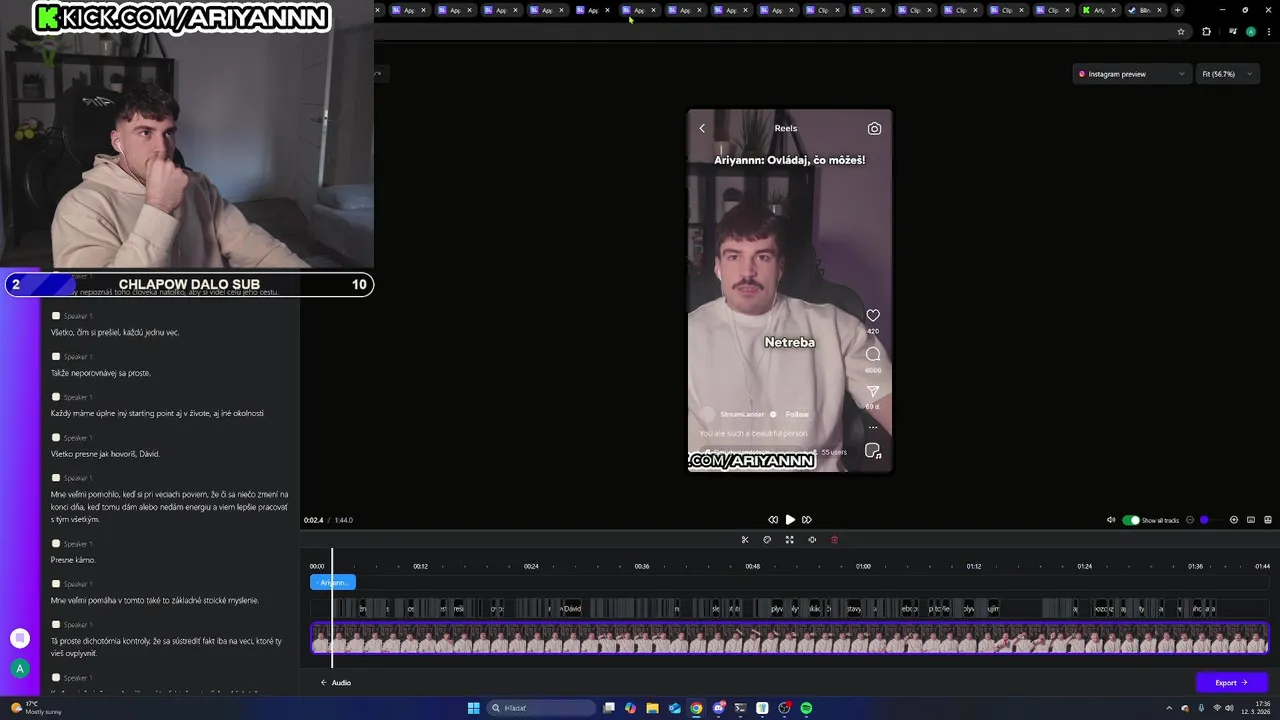Click the 'Ariyannn: Ovládaj, čo môžeš!' title
The height and width of the screenshot is (720, 1280).
click(790, 160)
